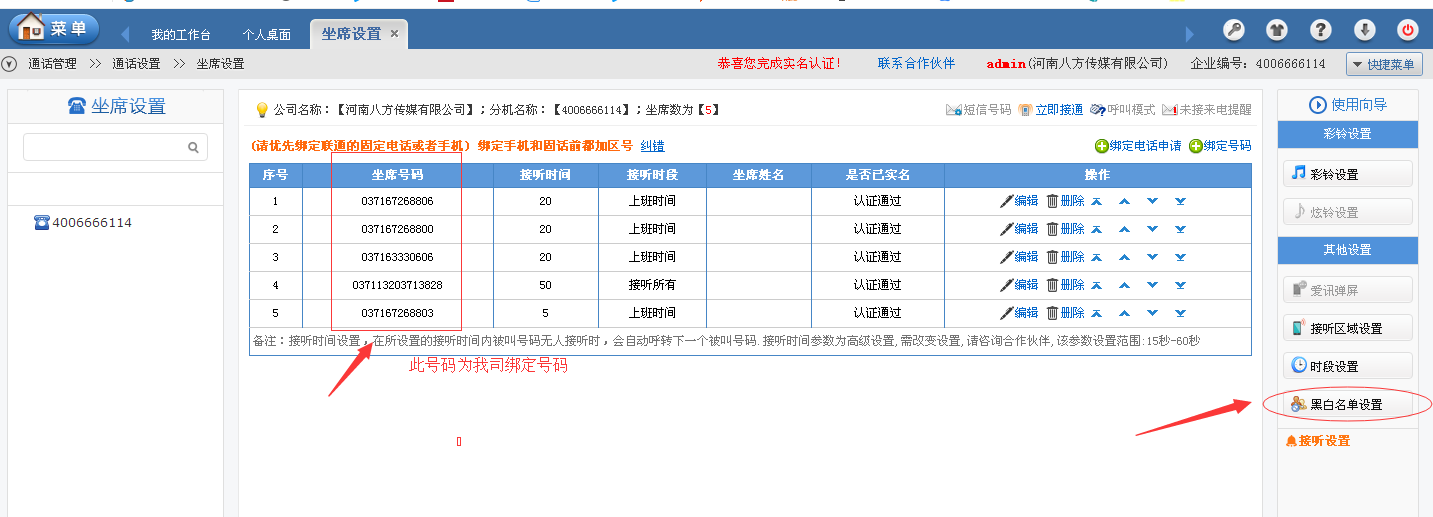The height and width of the screenshot is (517, 1433).
Task: Move row 1 to top
Action: pyautogui.click(x=1096, y=201)
